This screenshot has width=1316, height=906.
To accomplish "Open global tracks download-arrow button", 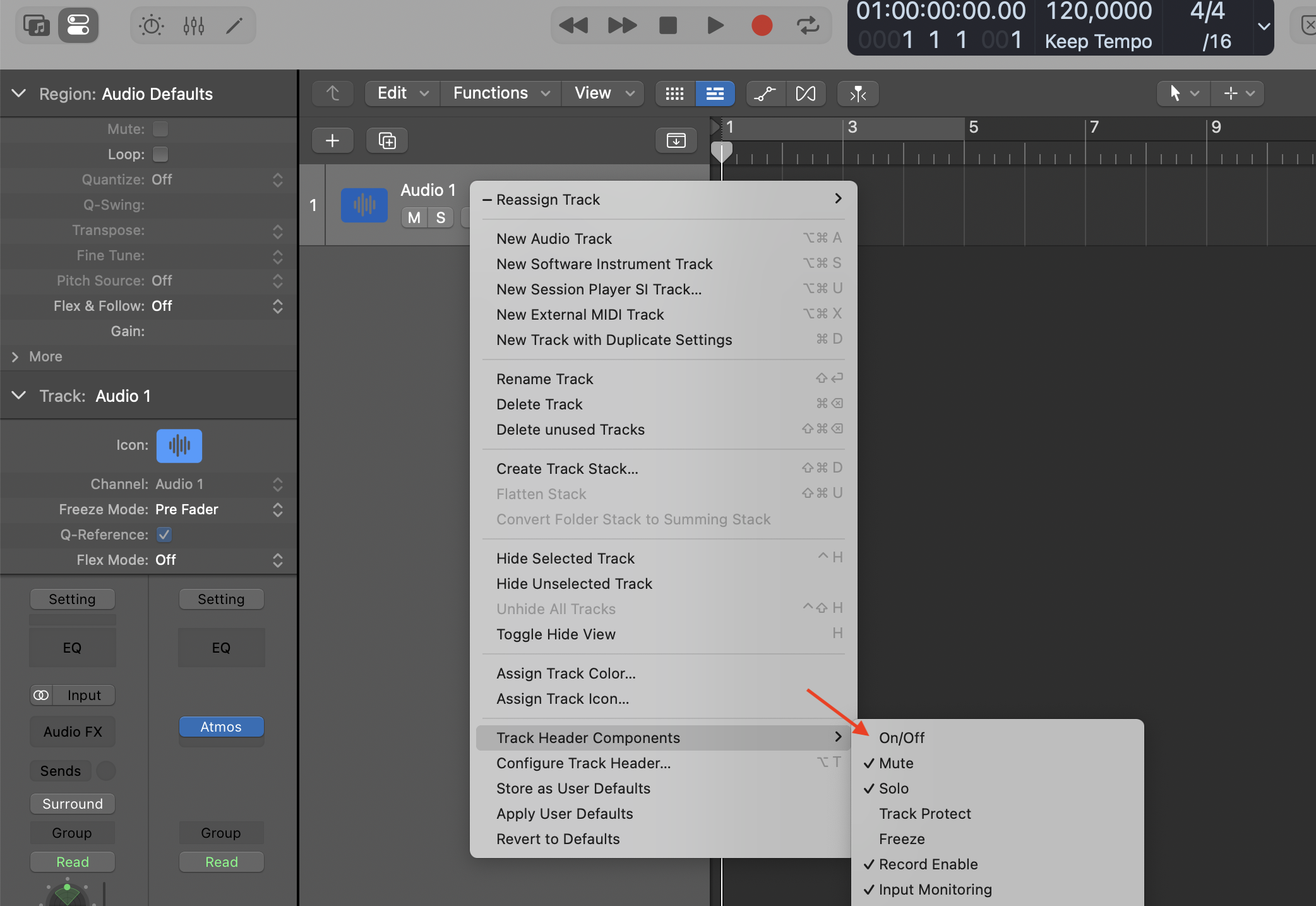I will (676, 140).
